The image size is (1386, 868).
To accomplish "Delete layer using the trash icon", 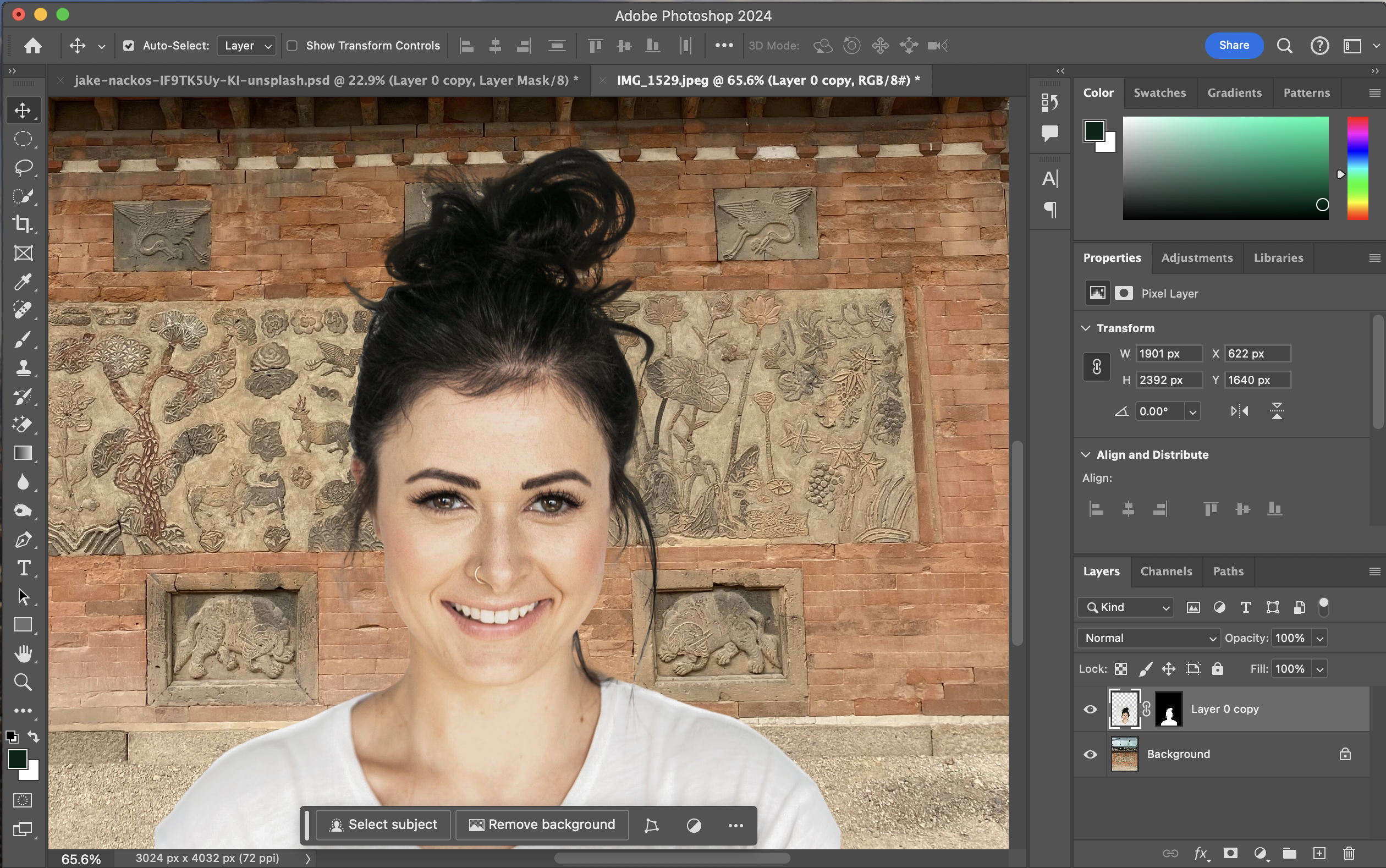I will 1349,854.
